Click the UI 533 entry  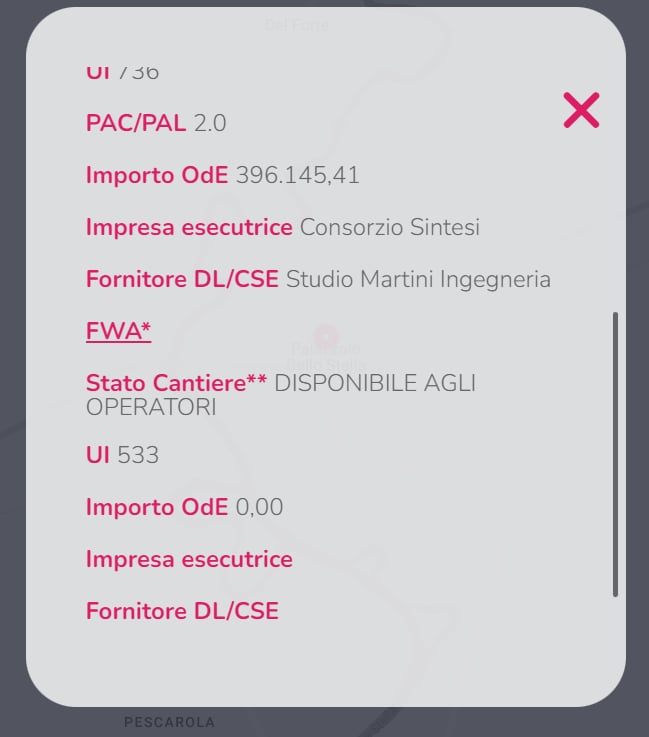tap(122, 455)
